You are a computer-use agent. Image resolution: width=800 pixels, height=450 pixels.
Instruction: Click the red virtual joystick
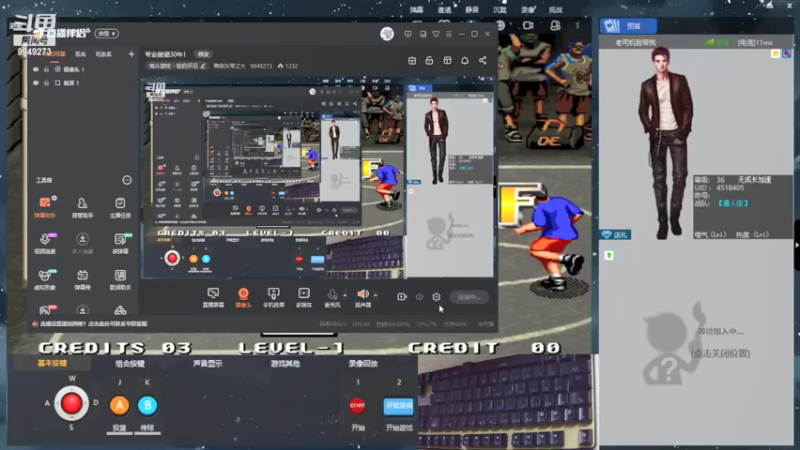coord(71,404)
